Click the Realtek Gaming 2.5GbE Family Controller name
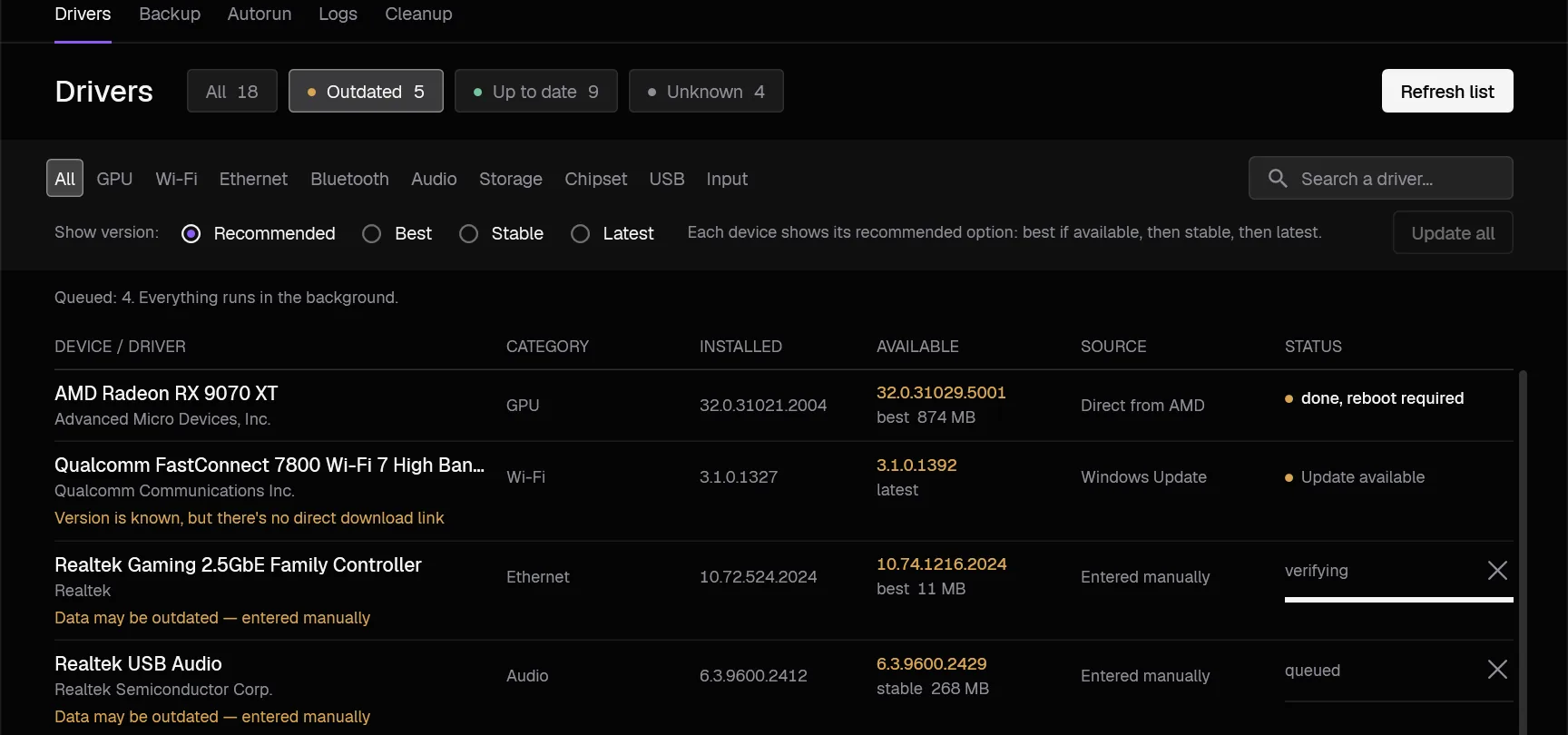Image resolution: width=1568 pixels, height=735 pixels. (x=238, y=565)
